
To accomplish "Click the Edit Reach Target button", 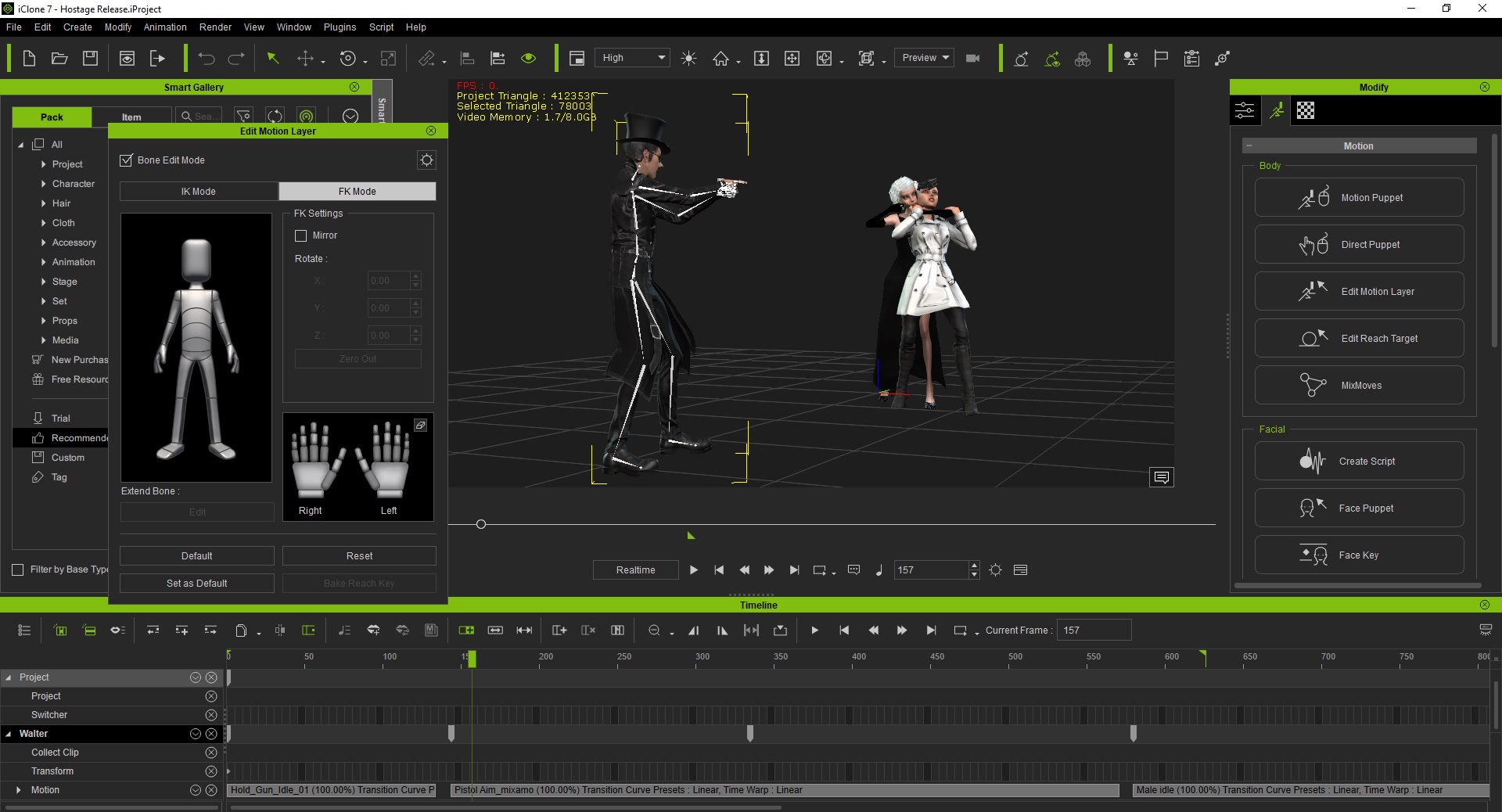I will coord(1359,339).
